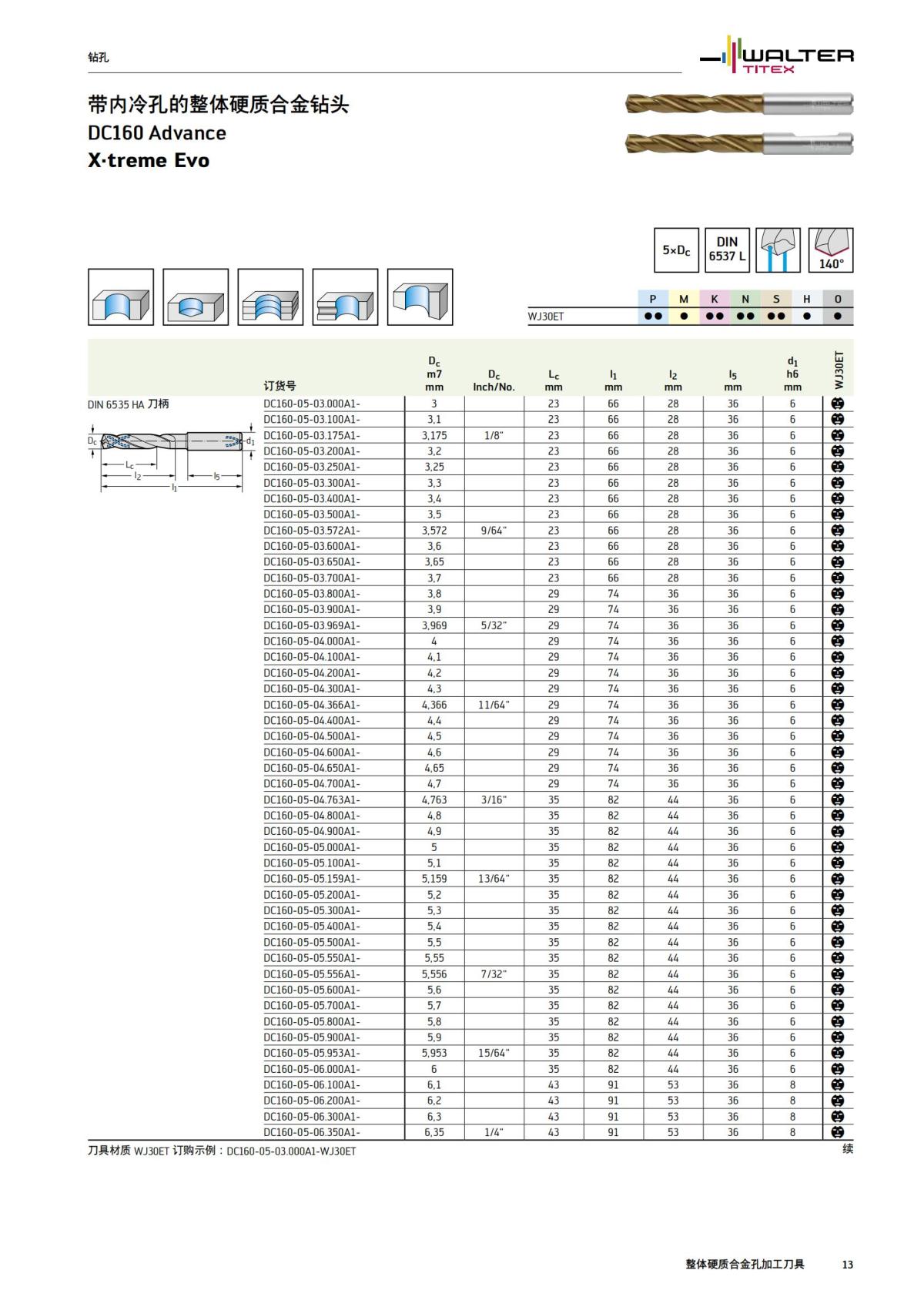Click the availability icon for DC160-05-04.000A1-
The image size is (924, 1307).
[838, 641]
